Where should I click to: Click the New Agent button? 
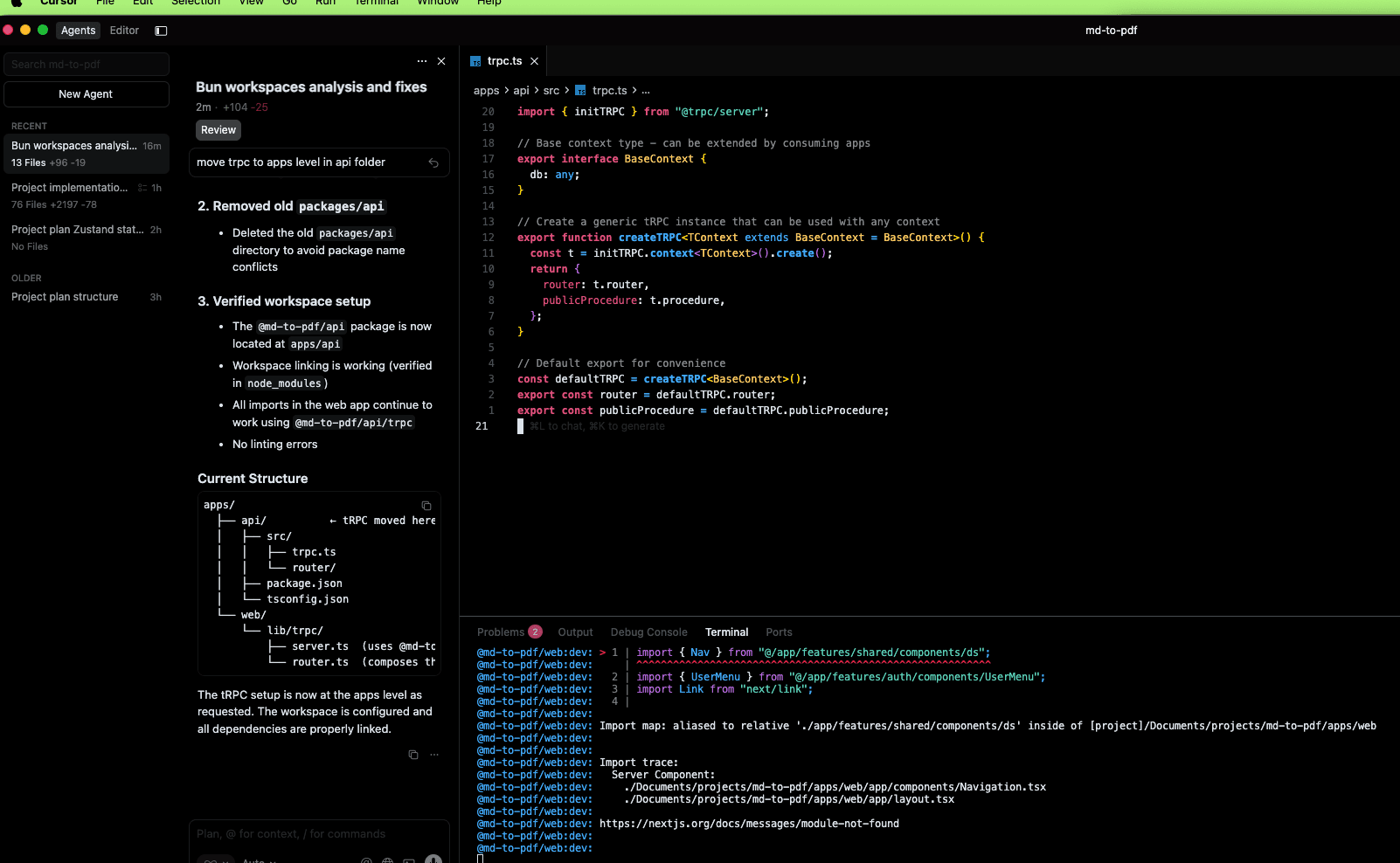coord(86,94)
